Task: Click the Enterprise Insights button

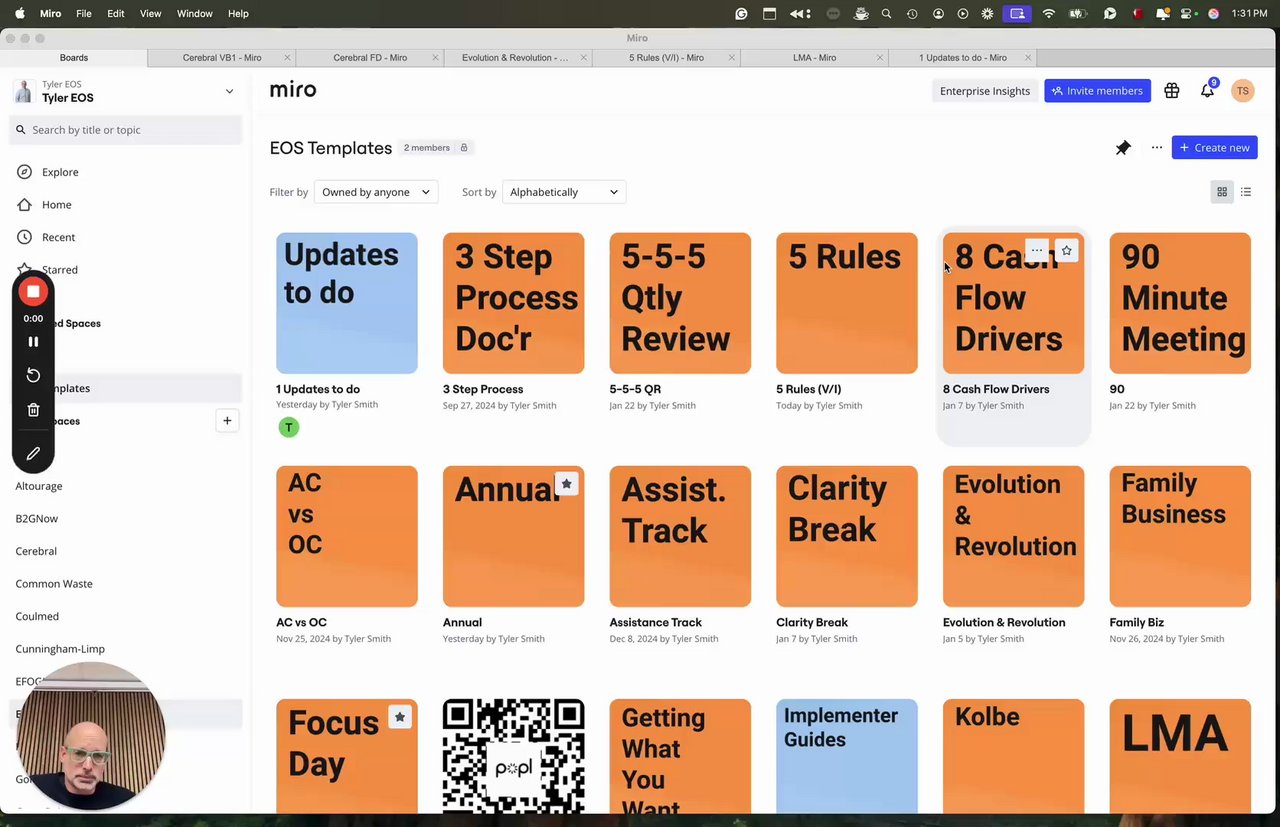Action: click(985, 91)
